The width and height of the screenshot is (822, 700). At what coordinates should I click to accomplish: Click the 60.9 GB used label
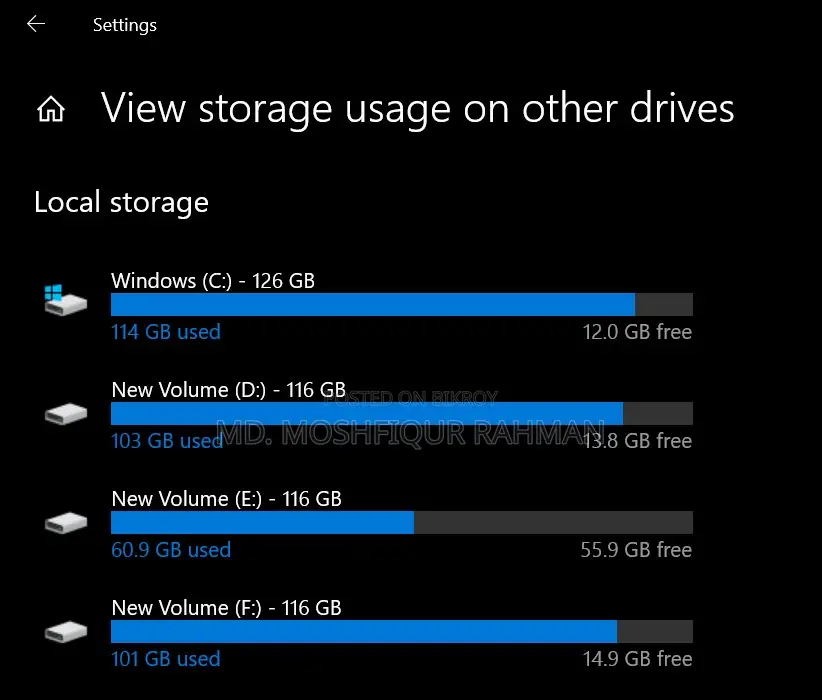tap(171, 550)
